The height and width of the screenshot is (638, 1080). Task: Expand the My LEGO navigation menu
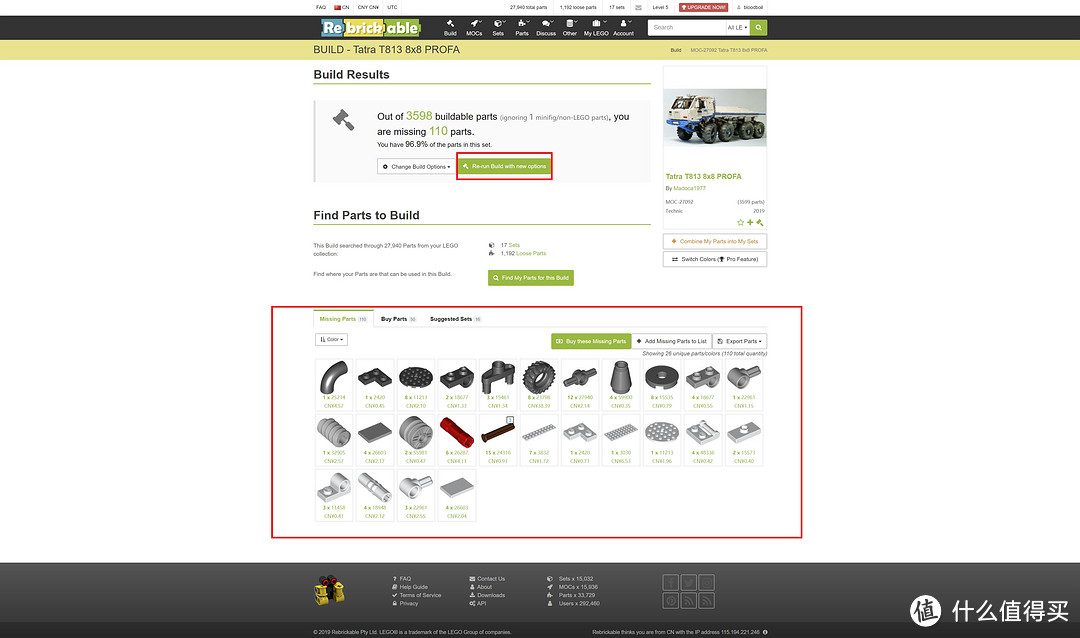pos(596,28)
